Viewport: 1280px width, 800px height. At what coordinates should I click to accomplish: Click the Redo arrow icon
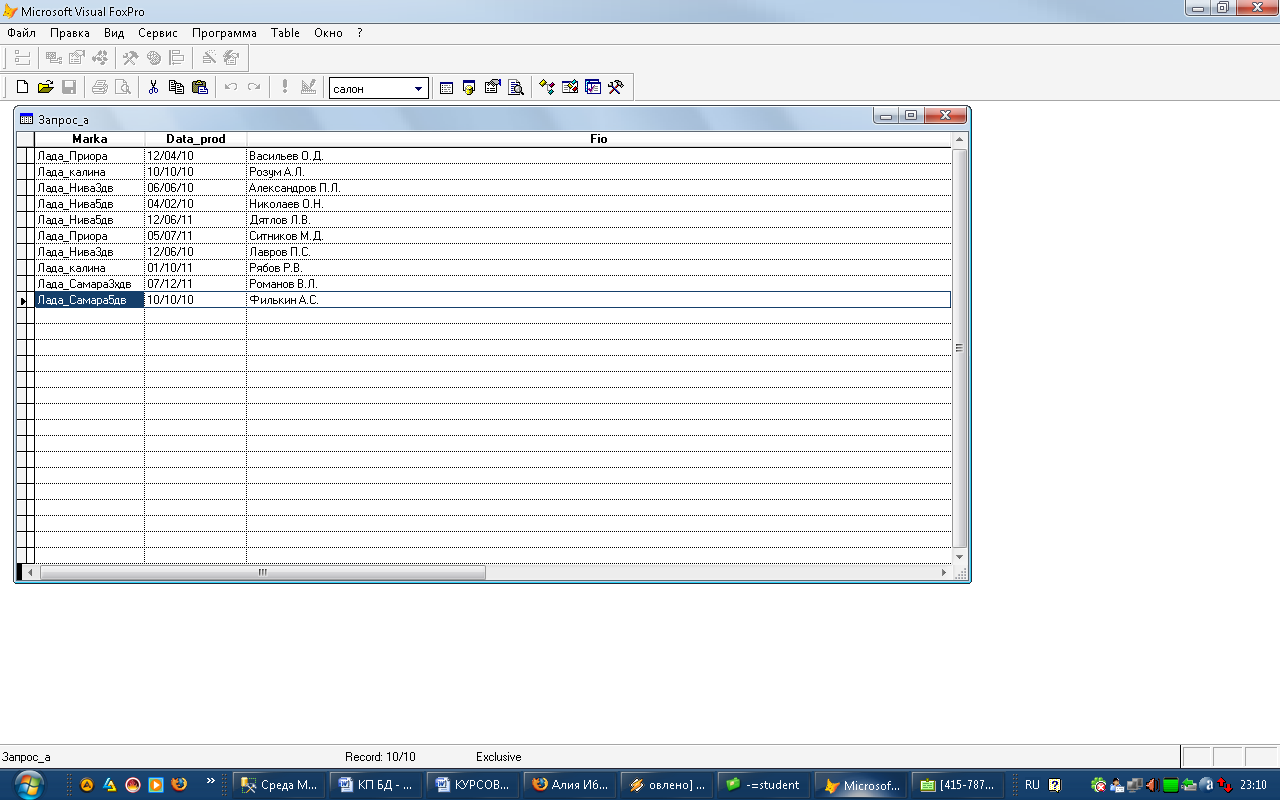[x=253, y=88]
